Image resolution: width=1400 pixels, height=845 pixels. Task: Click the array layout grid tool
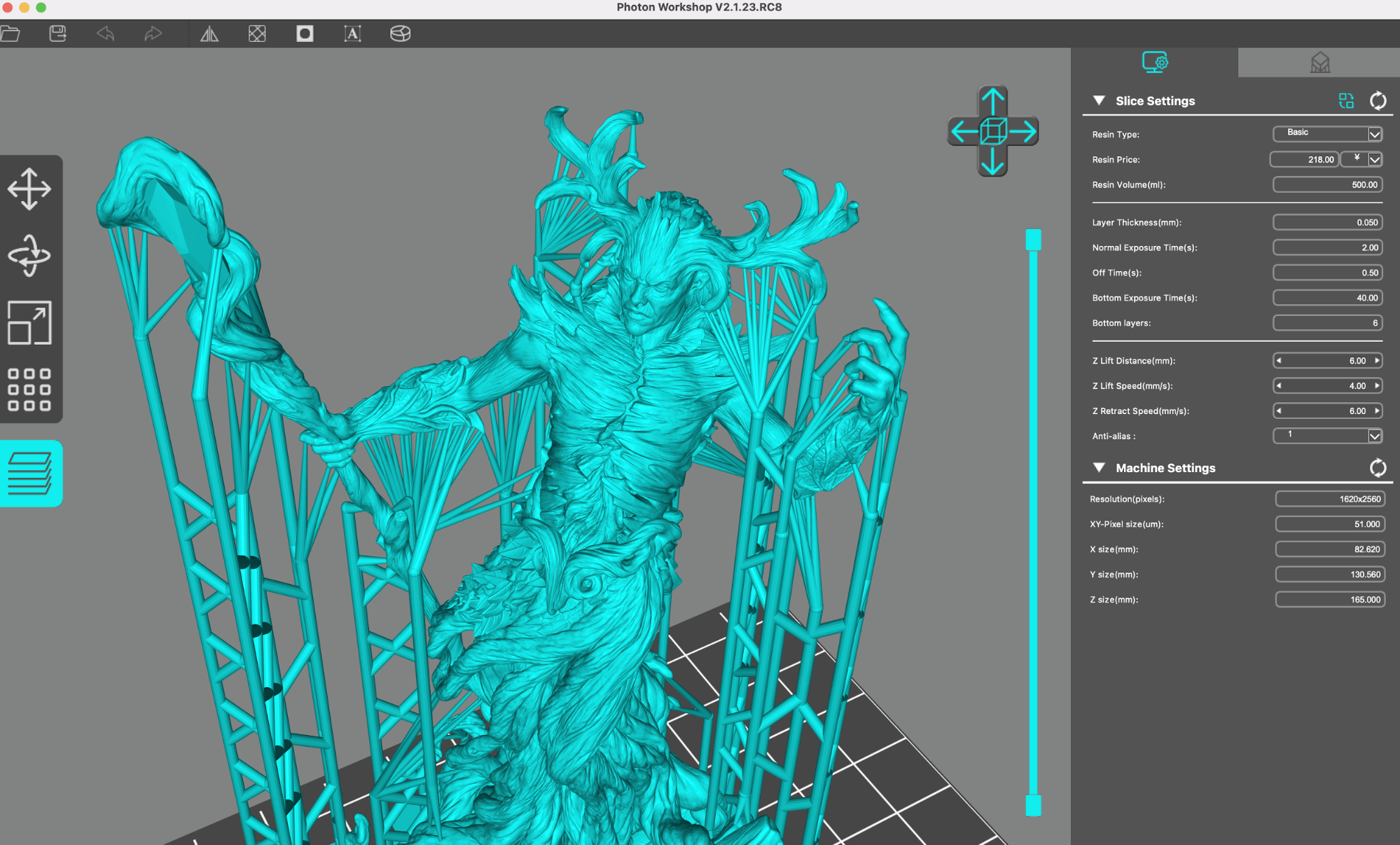click(29, 389)
